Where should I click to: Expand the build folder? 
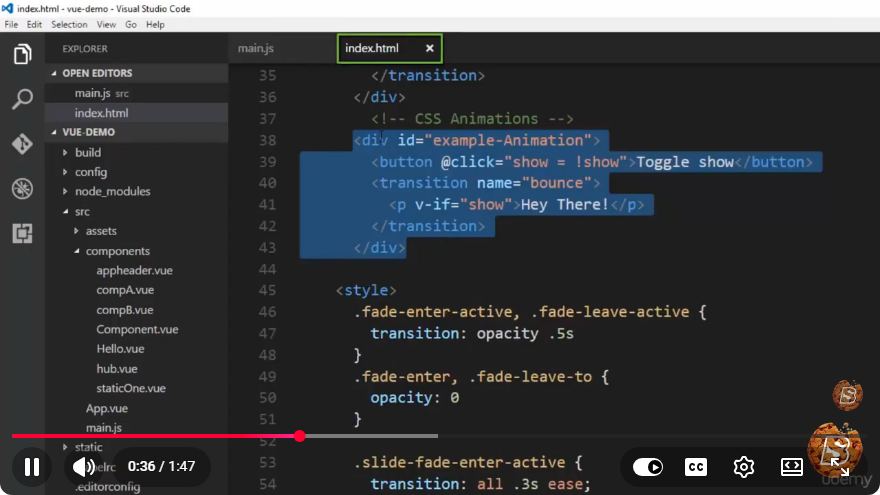[88, 152]
